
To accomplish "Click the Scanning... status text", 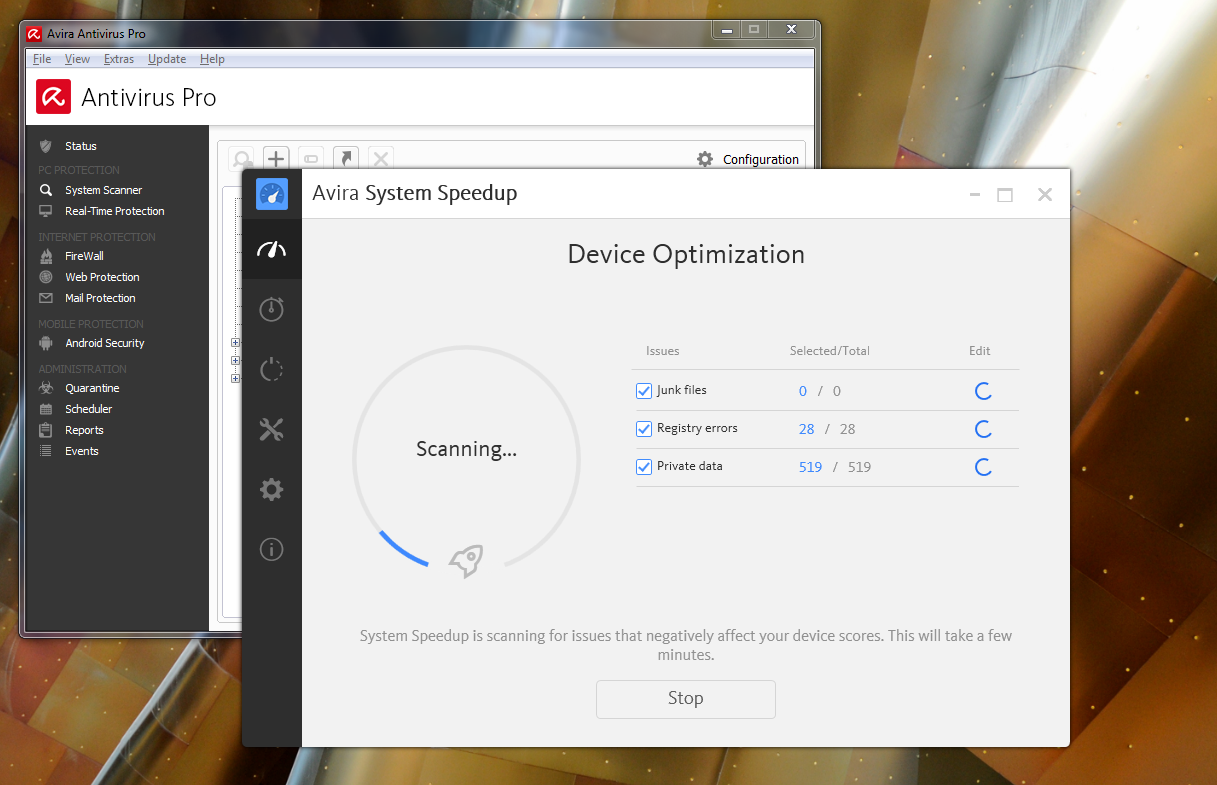I will [466, 450].
